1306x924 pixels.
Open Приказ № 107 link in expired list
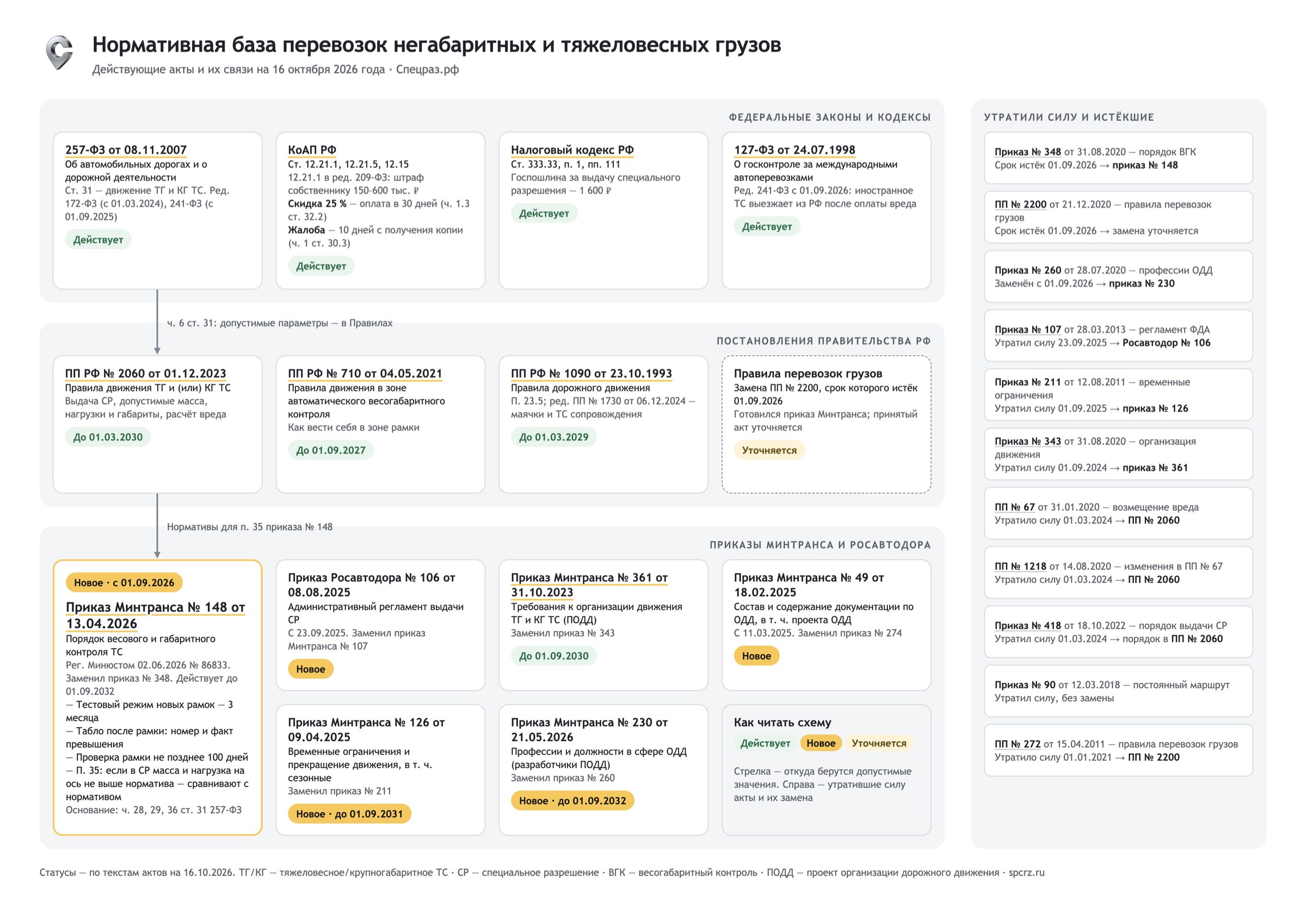pyautogui.click(x=1027, y=329)
